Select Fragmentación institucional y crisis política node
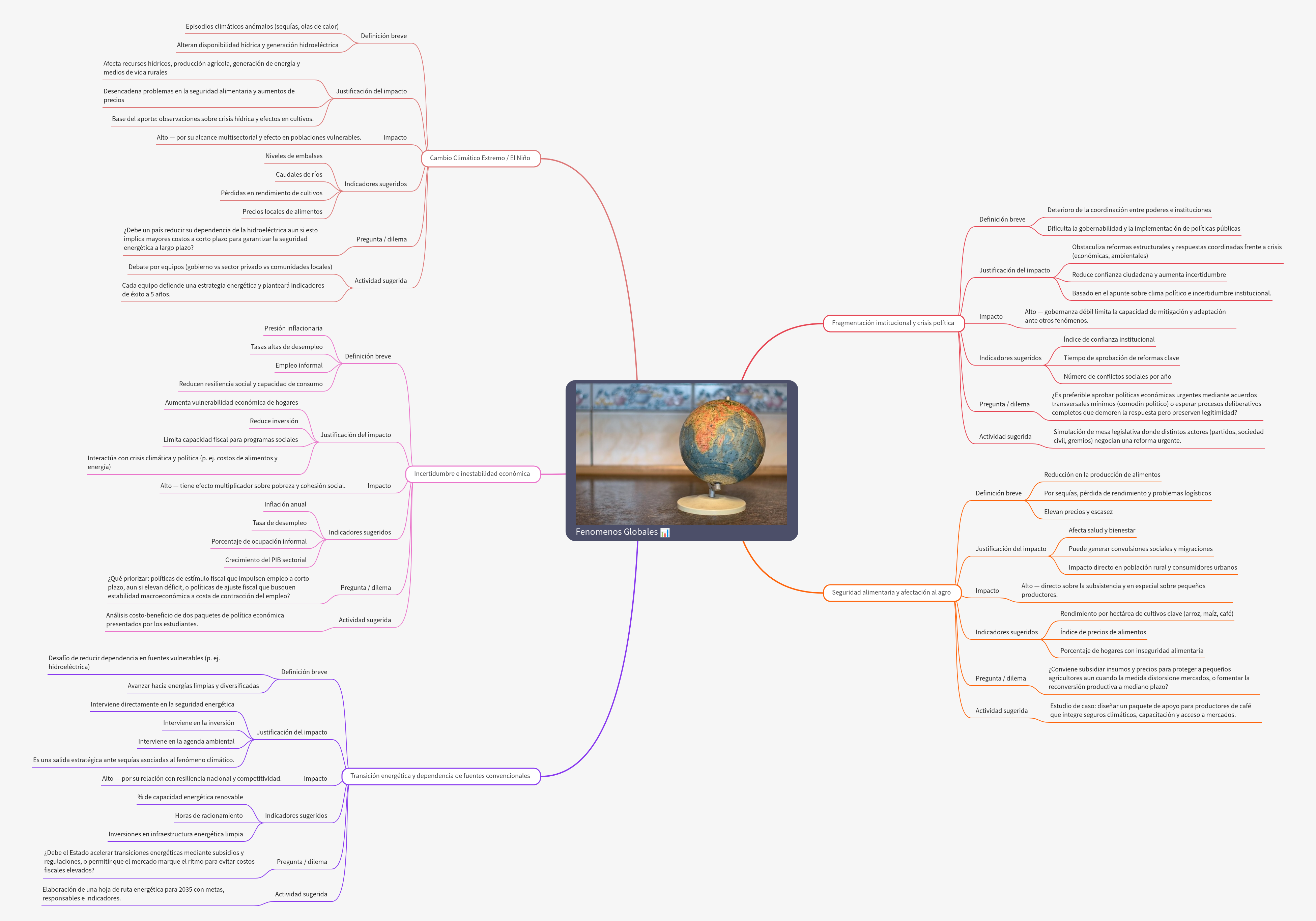Image resolution: width=1316 pixels, height=921 pixels. click(893, 323)
